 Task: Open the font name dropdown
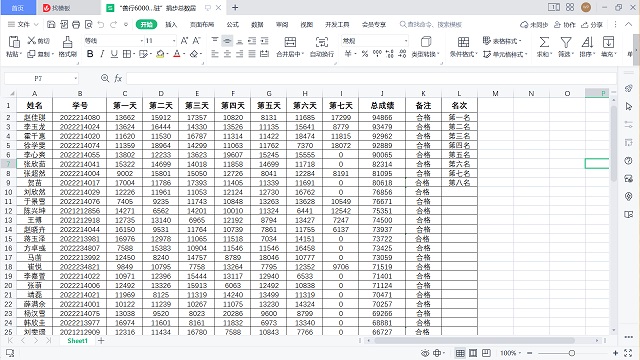click(x=142, y=41)
